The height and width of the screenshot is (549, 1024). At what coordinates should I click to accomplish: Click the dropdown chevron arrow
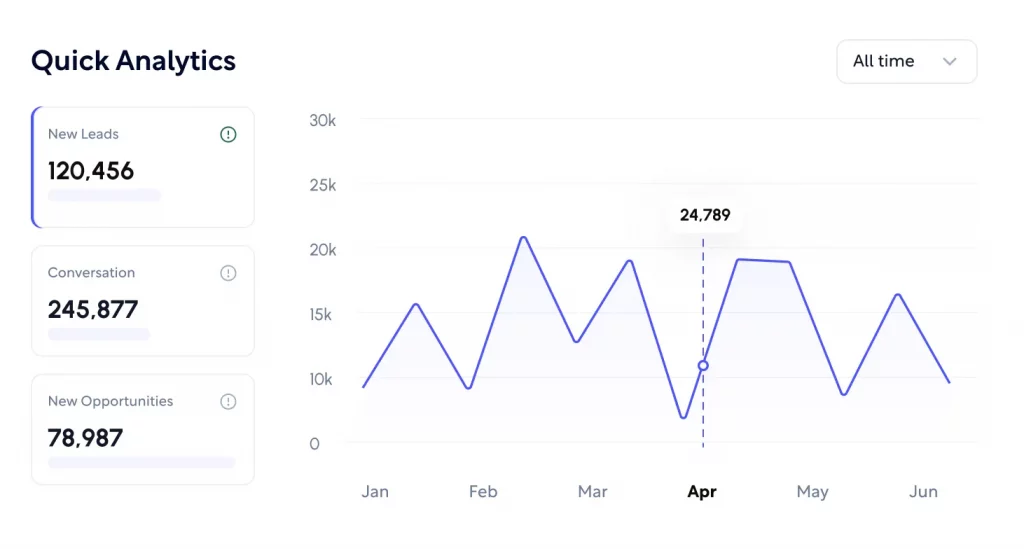pos(950,61)
